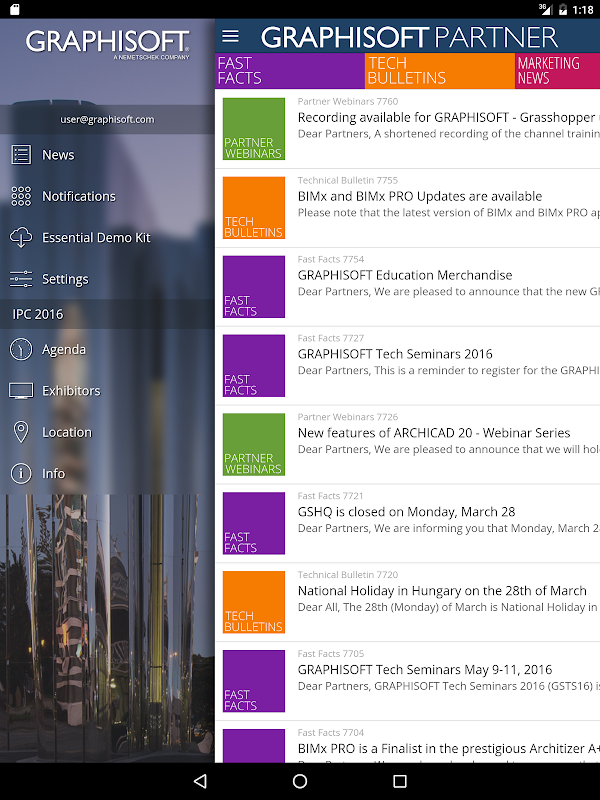Viewport: 600px width, 800px height.
Task: Click the 'Partner Webinars 7726' label
Action: coord(348,417)
